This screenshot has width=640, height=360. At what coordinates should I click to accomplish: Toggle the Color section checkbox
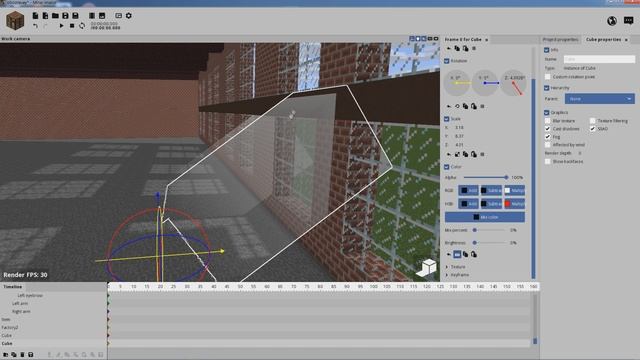pos(447,167)
